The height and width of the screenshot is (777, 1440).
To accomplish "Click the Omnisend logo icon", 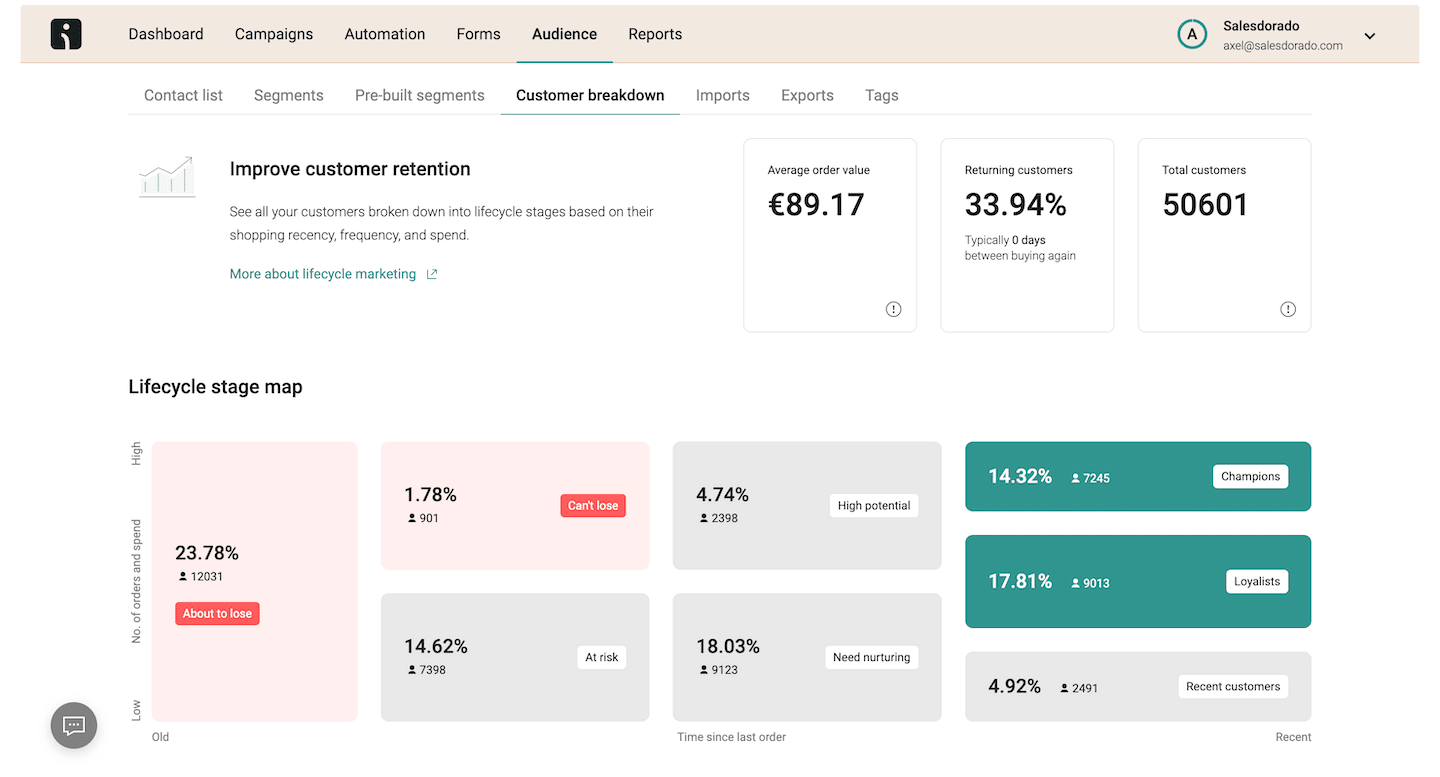I will pyautogui.click(x=66, y=34).
